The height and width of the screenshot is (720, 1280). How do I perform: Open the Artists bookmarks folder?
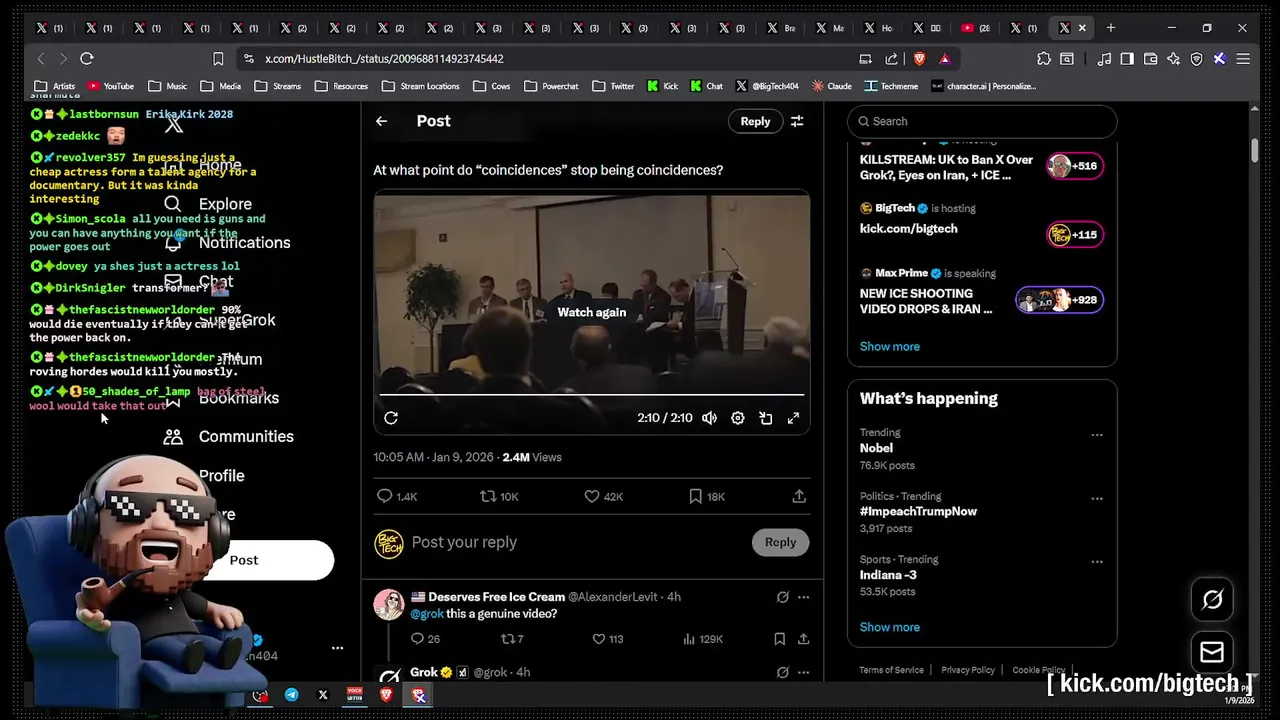(55, 86)
